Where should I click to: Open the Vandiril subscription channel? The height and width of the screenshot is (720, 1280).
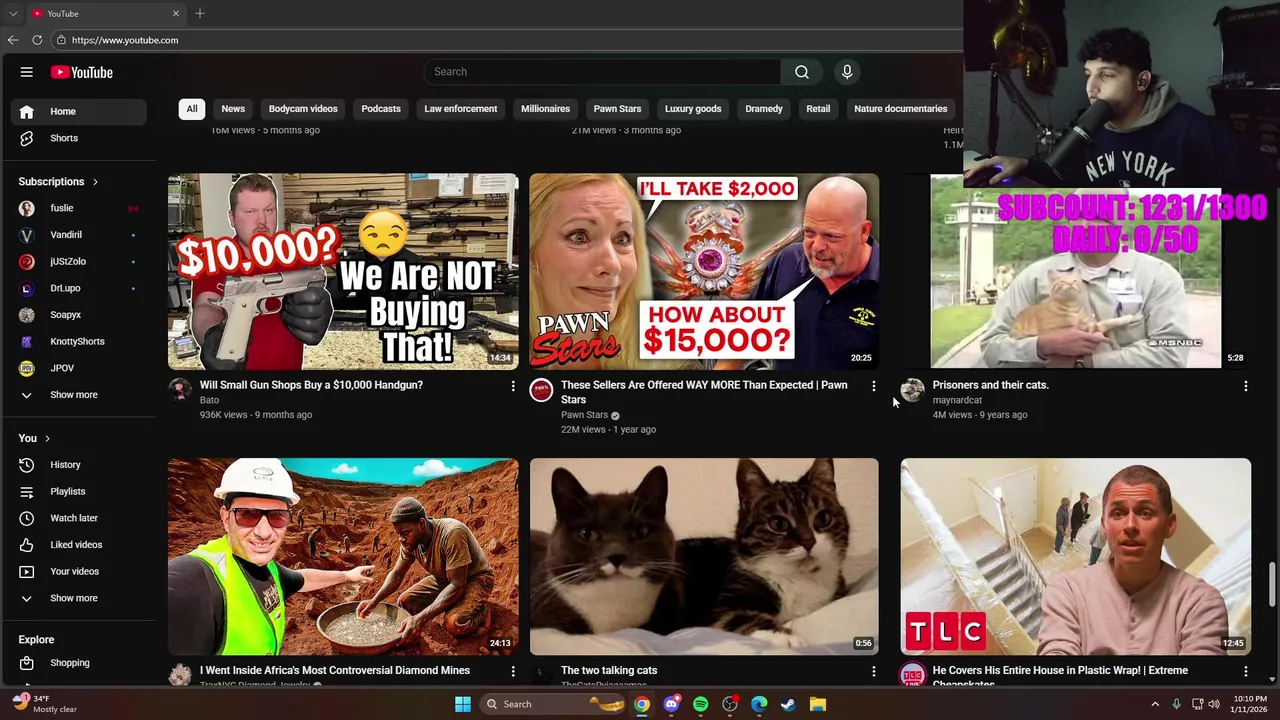pyautogui.click(x=79, y=235)
